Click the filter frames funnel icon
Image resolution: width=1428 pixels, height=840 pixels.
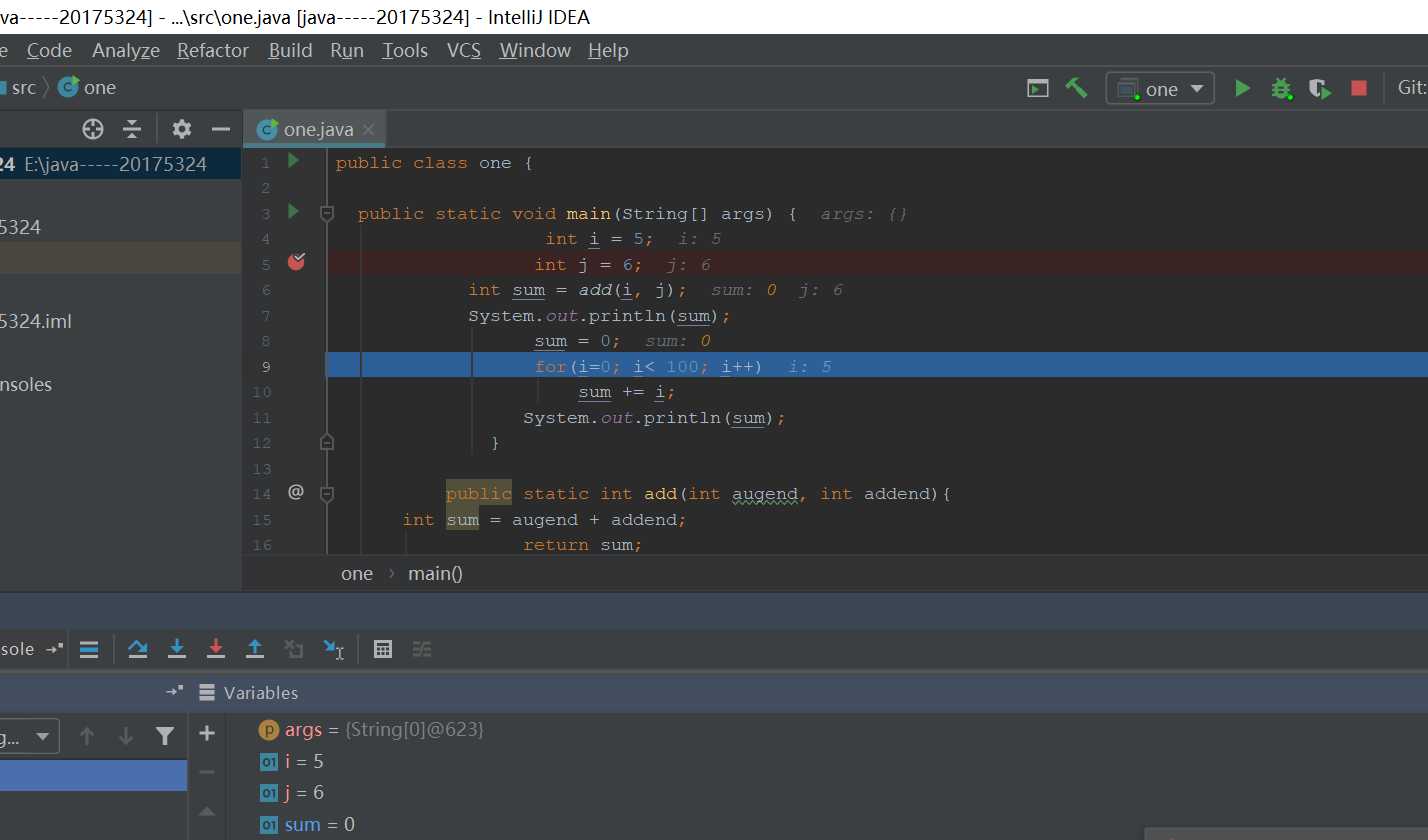[165, 737]
